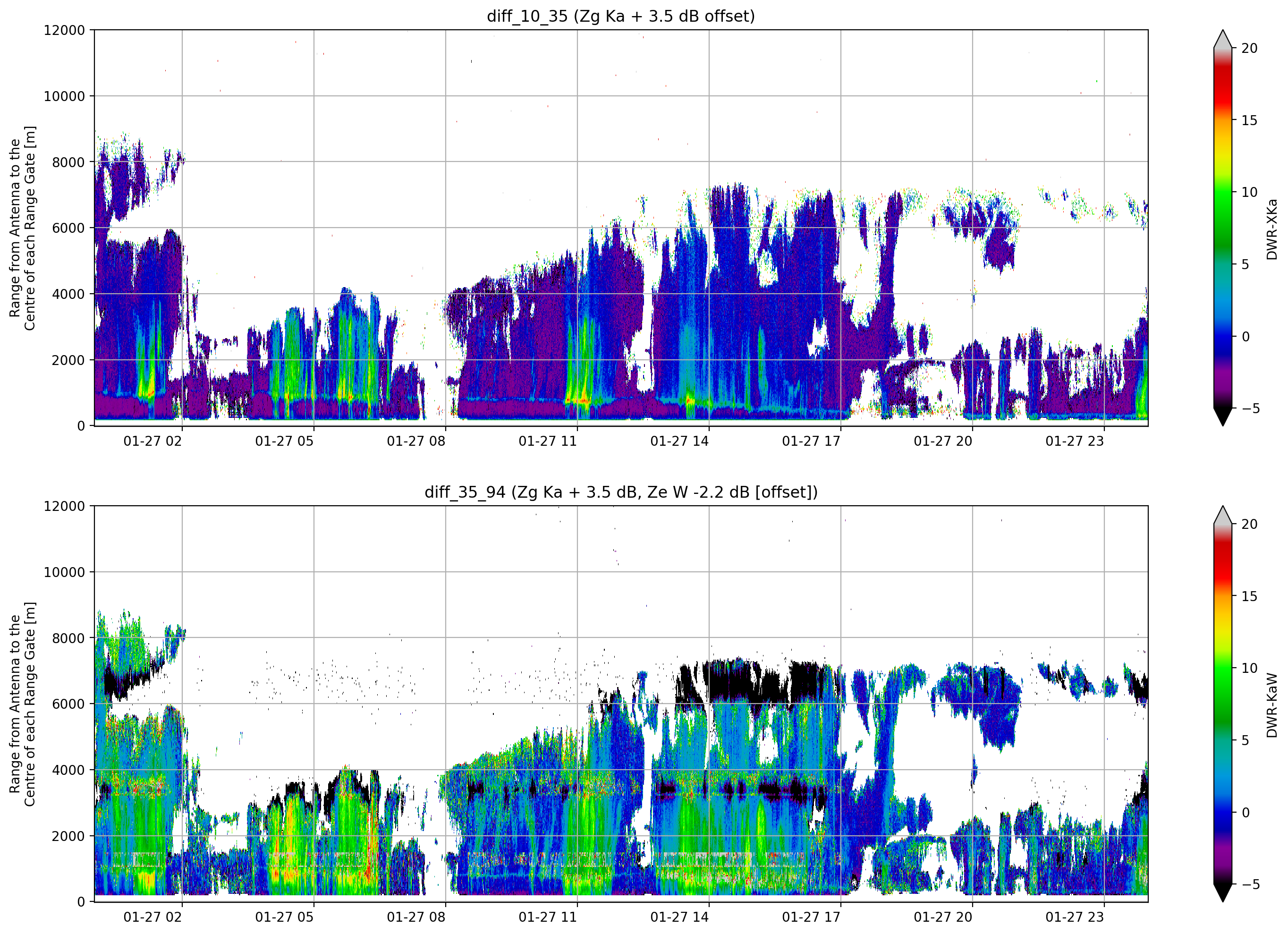Click the top colorbar upper extension arrow
This screenshot has height=934, width=1288.
[1223, 39]
